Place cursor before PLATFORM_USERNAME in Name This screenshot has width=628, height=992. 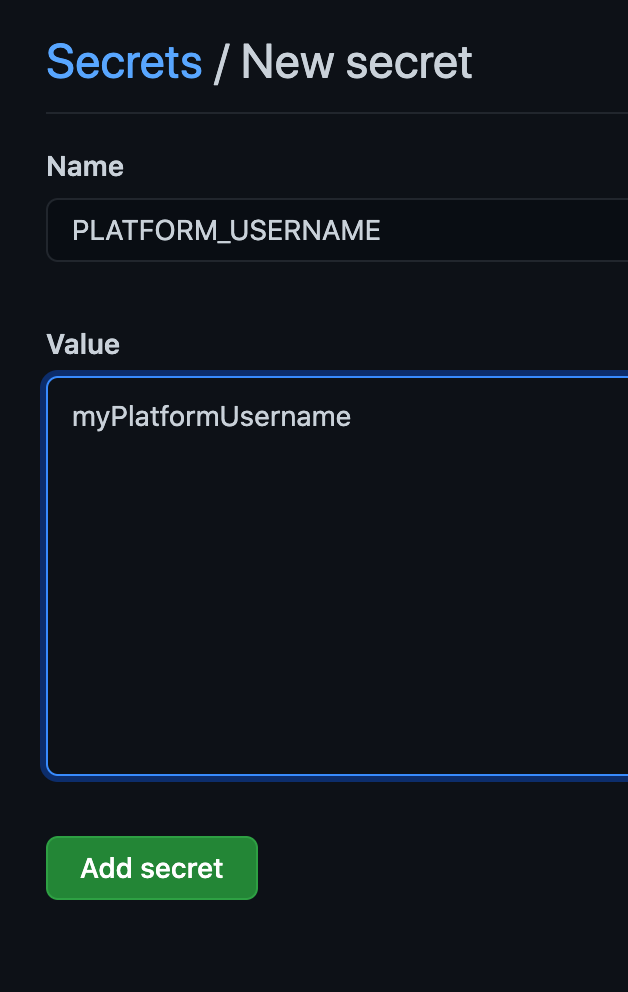pos(72,231)
